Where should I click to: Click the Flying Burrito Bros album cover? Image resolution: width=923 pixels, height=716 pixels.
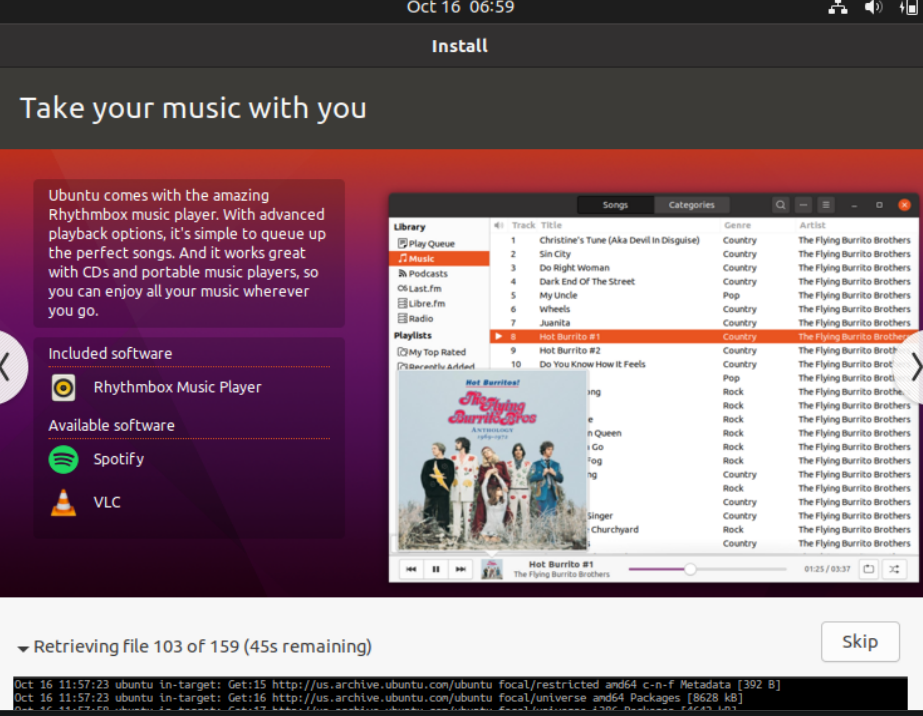(x=492, y=460)
